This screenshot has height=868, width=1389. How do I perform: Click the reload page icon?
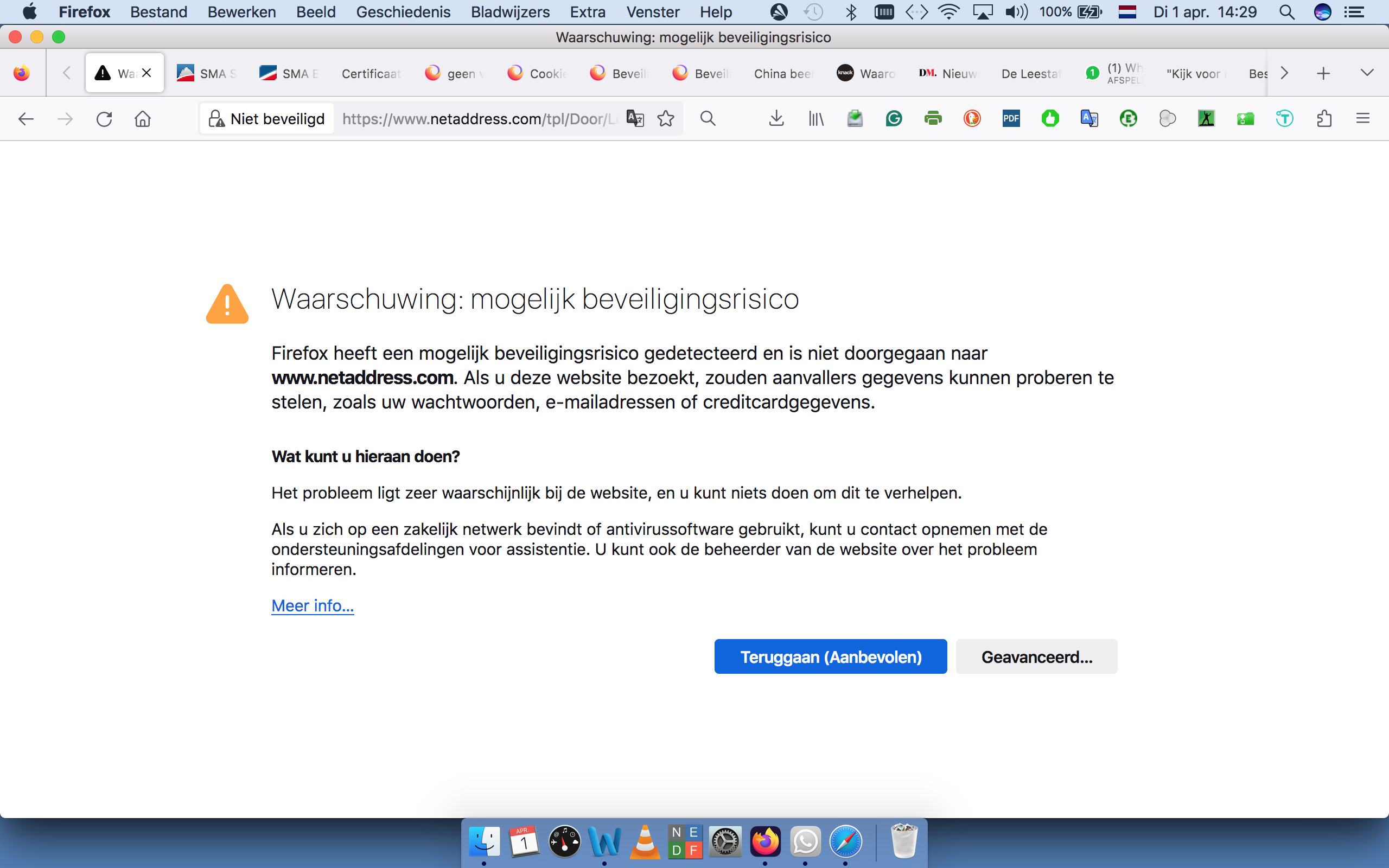click(104, 119)
